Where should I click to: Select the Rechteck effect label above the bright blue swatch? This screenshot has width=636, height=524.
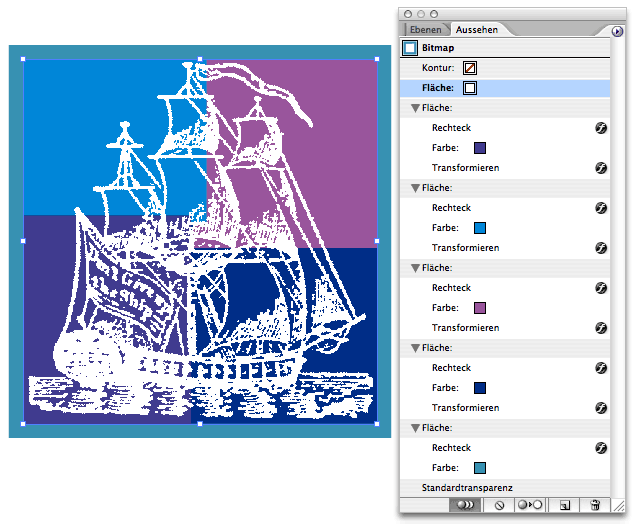click(451, 208)
